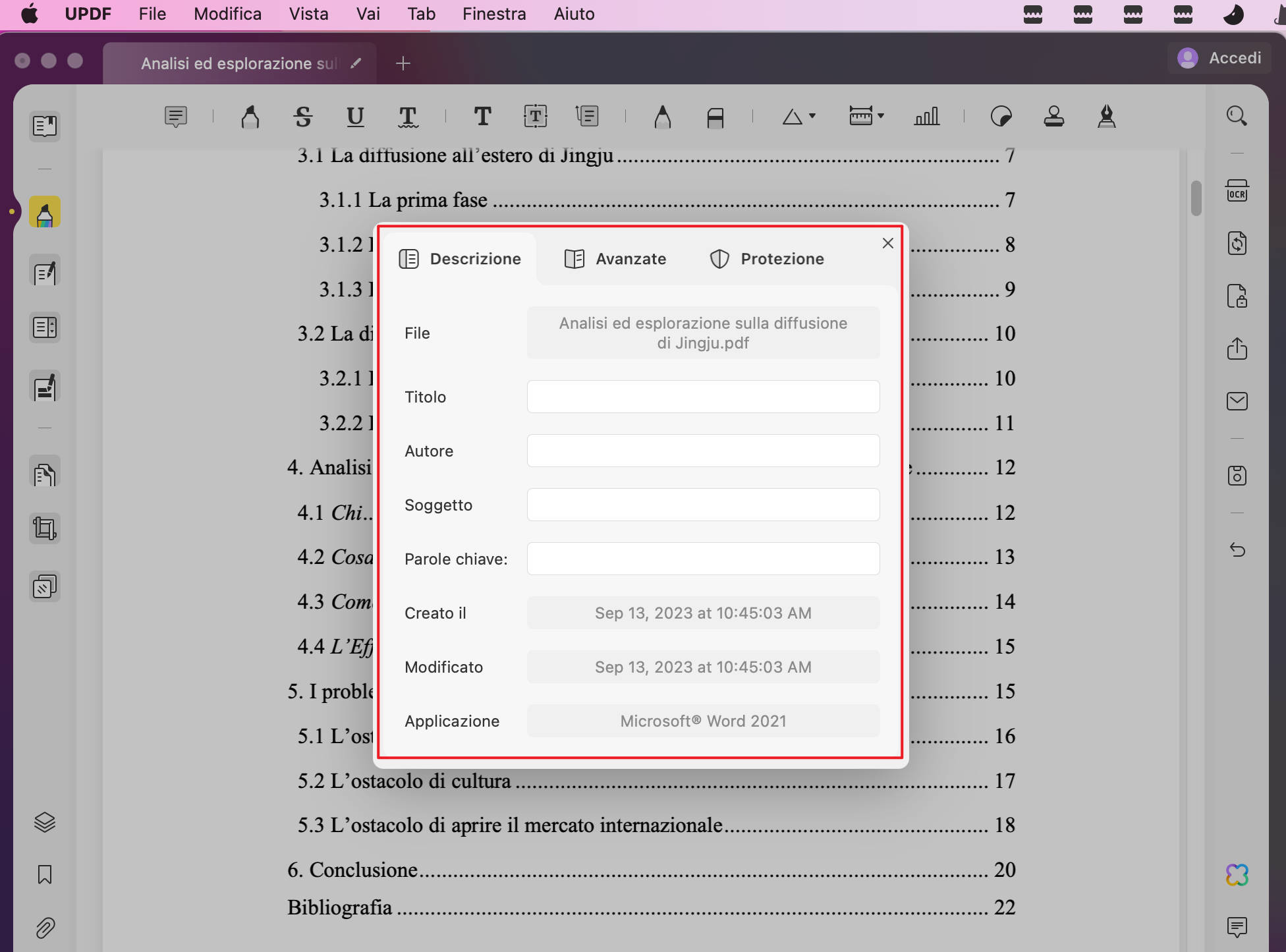Select the text callout tool
This screenshot has height=952, width=1286.
pyautogui.click(x=587, y=117)
